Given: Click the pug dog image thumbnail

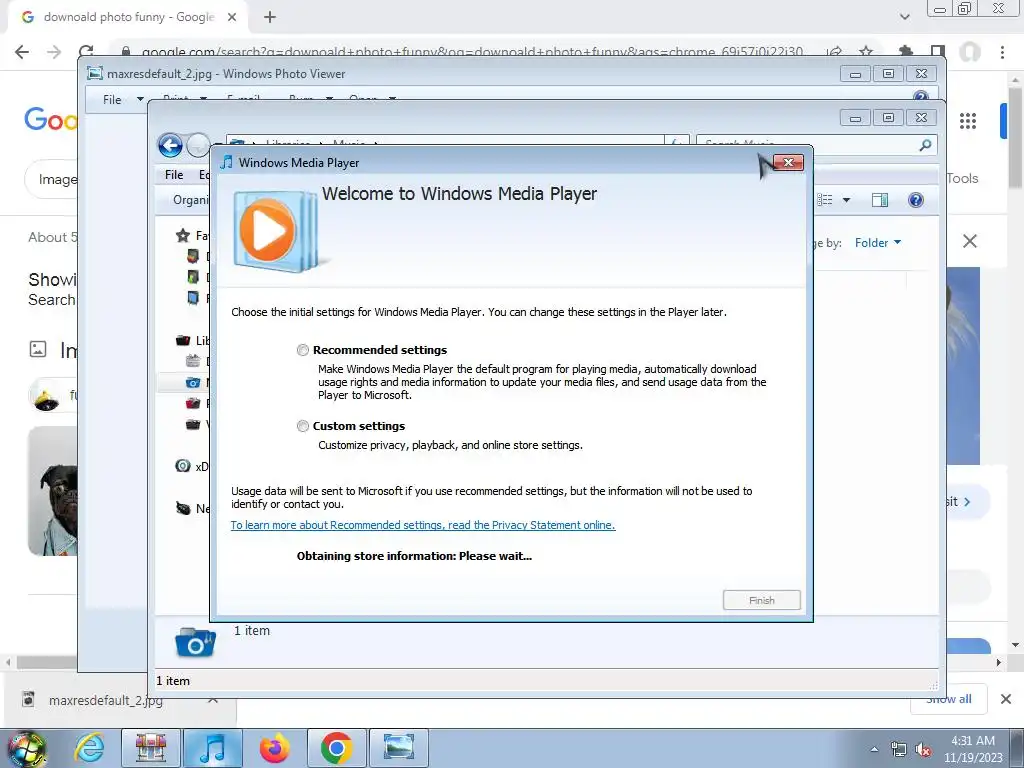Looking at the screenshot, I should click(52, 491).
